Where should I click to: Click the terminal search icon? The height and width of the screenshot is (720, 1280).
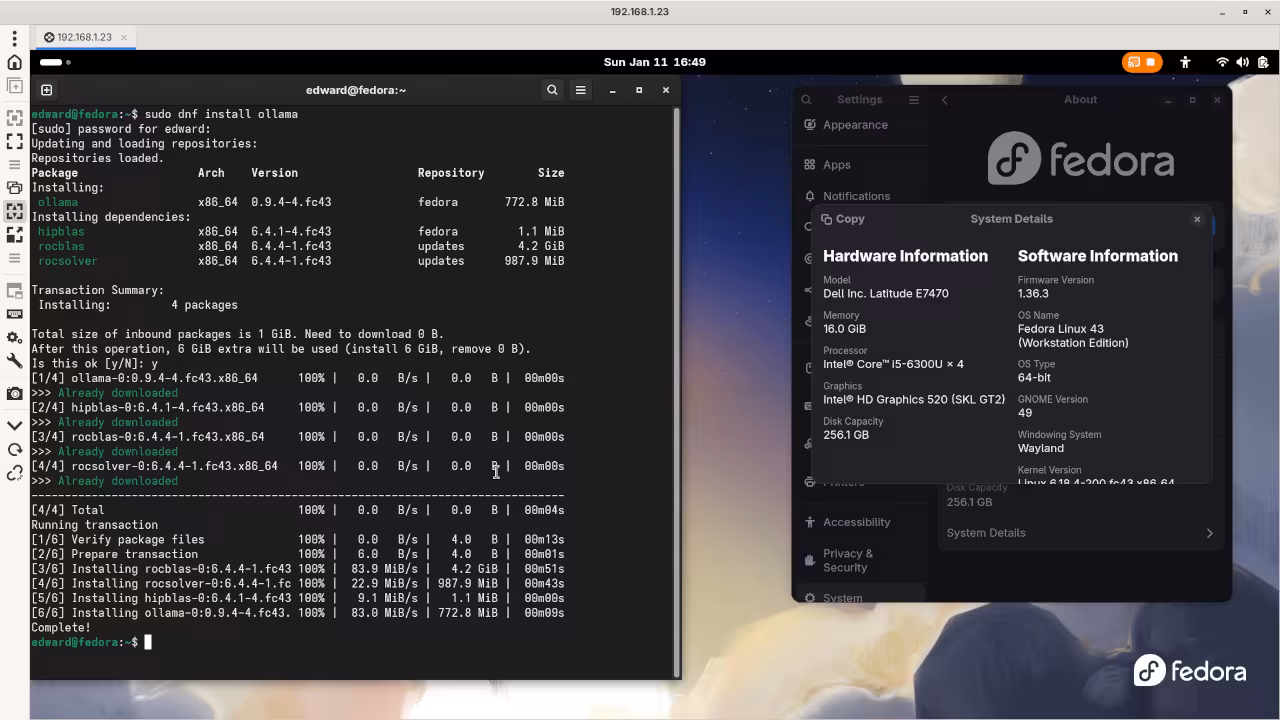point(552,90)
